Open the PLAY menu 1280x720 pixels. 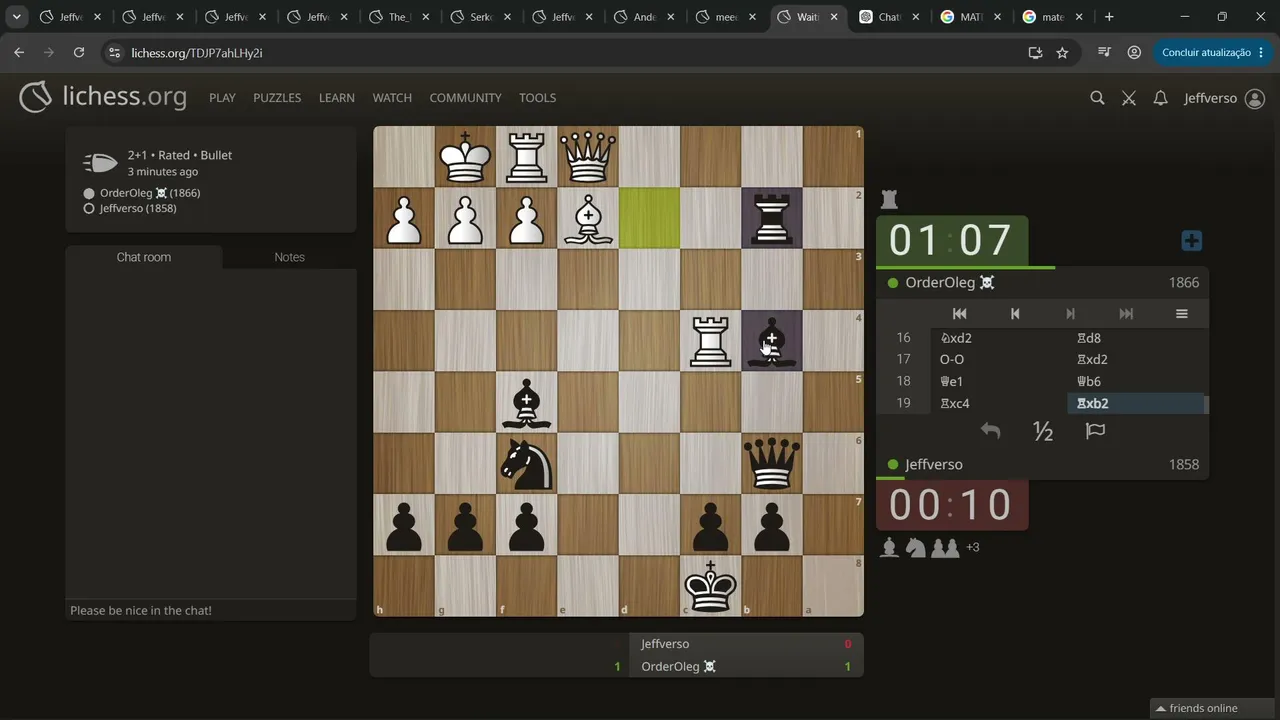click(x=222, y=98)
